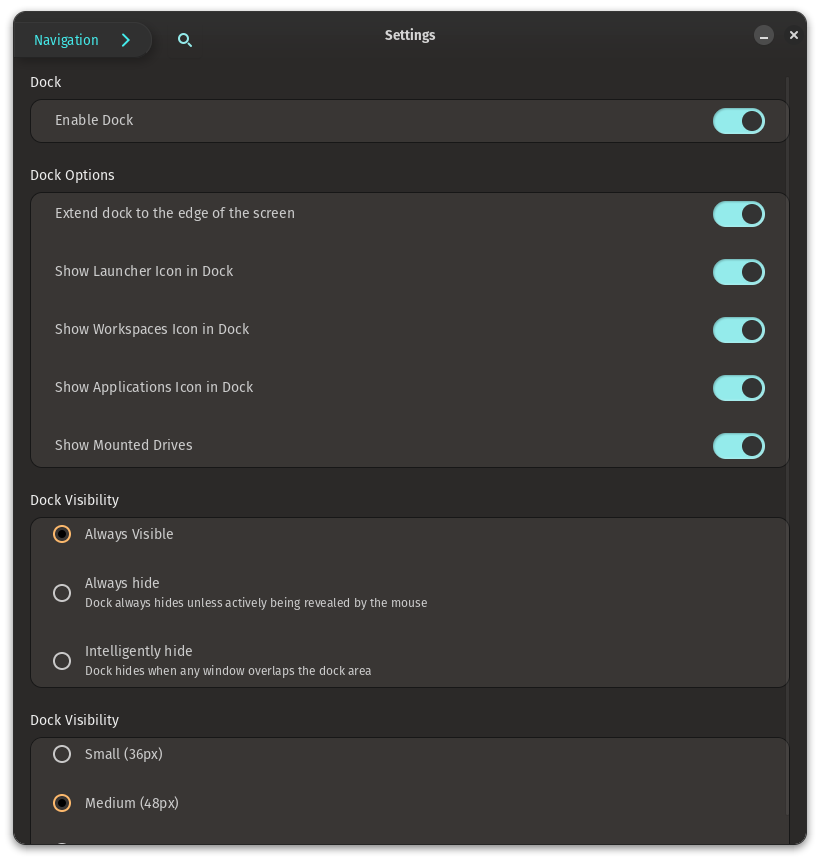Viewport: 820px width, 861px height.
Task: Click the search magnifier icon
Action: [x=185, y=40]
